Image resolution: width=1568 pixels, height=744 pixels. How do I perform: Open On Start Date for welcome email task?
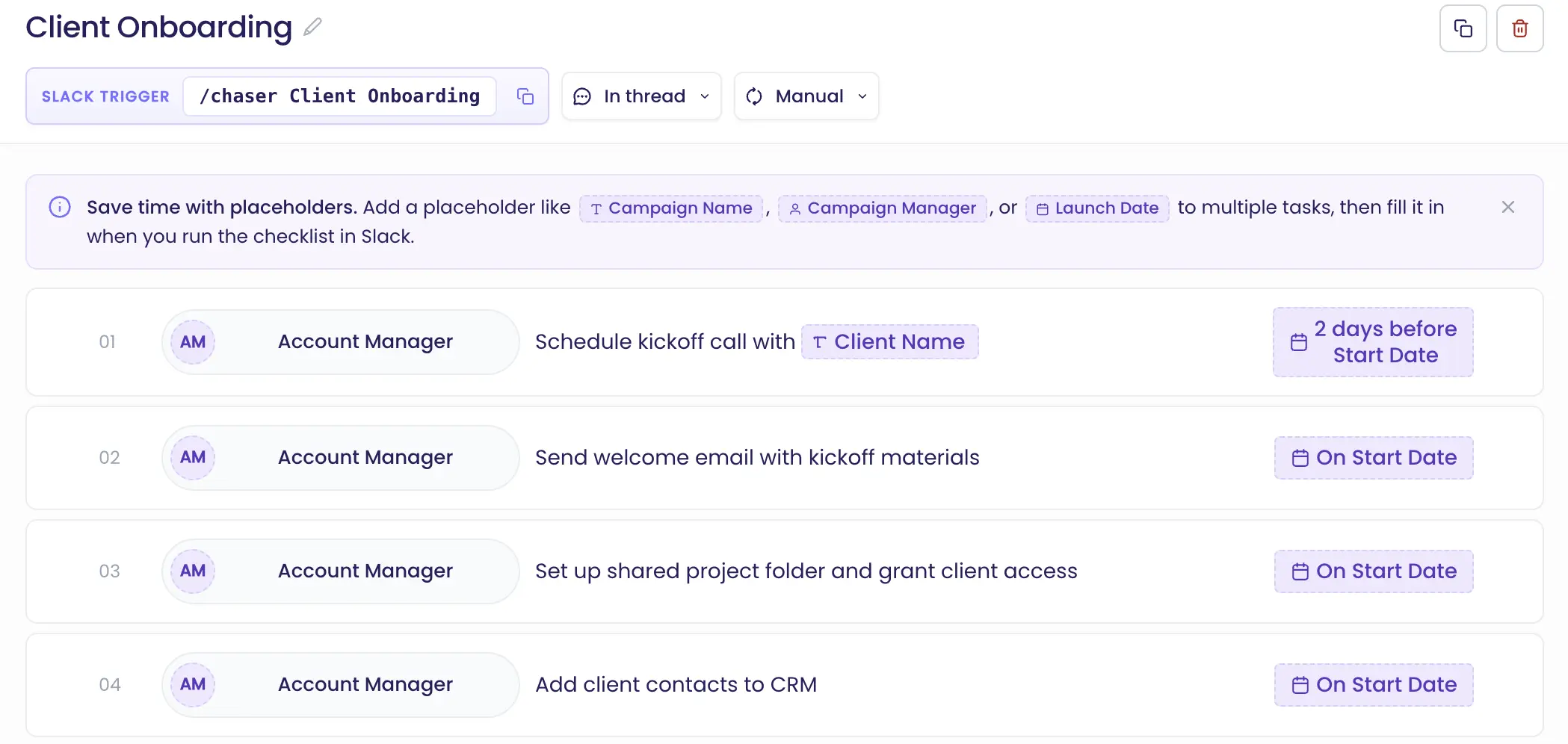click(x=1374, y=458)
